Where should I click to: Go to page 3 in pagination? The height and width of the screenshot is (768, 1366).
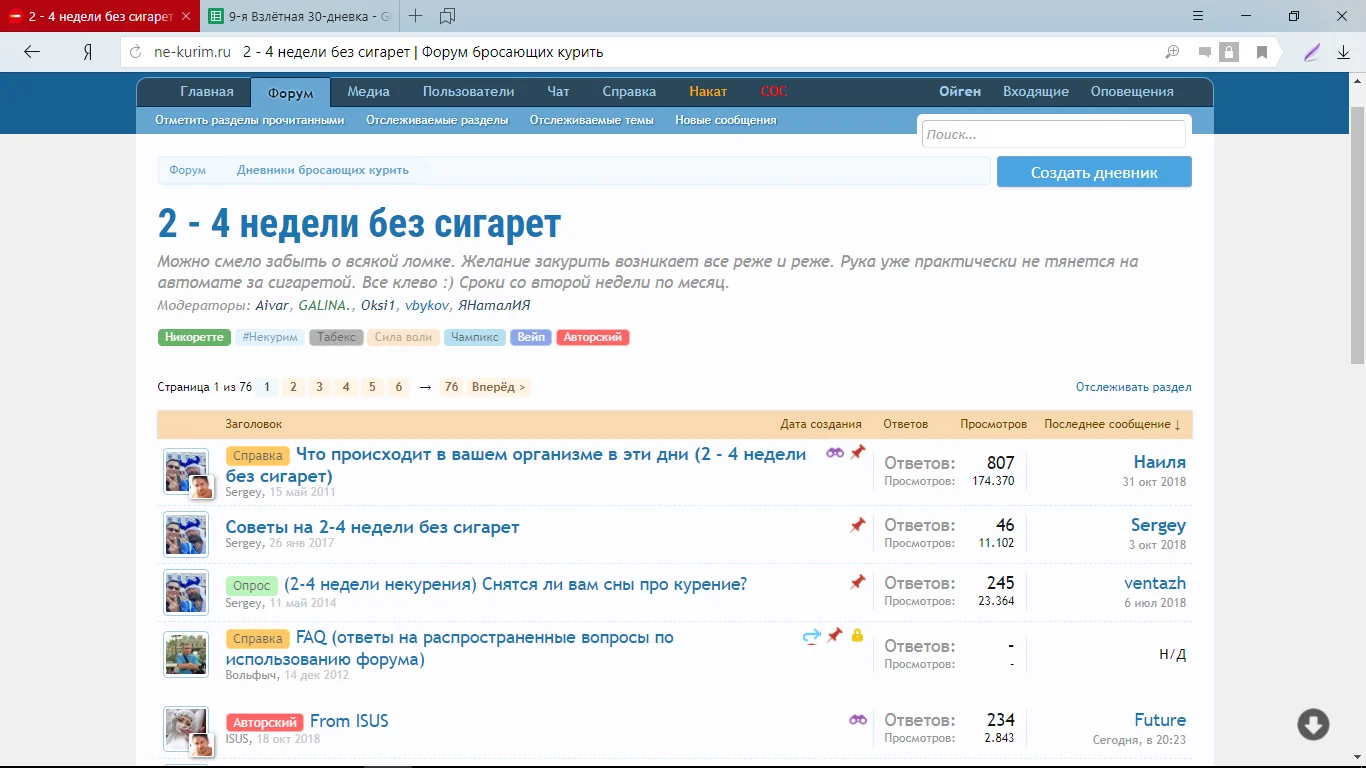tap(319, 387)
